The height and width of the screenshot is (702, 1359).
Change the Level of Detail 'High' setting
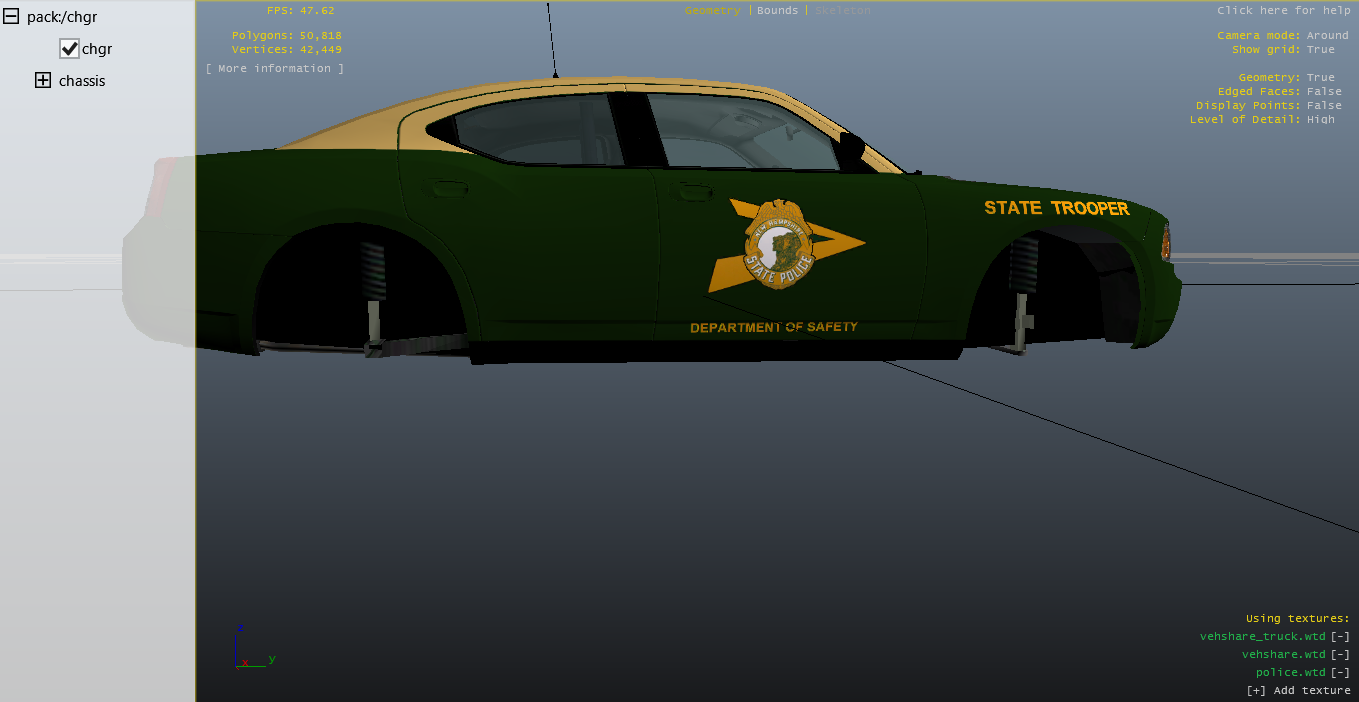coord(1320,120)
